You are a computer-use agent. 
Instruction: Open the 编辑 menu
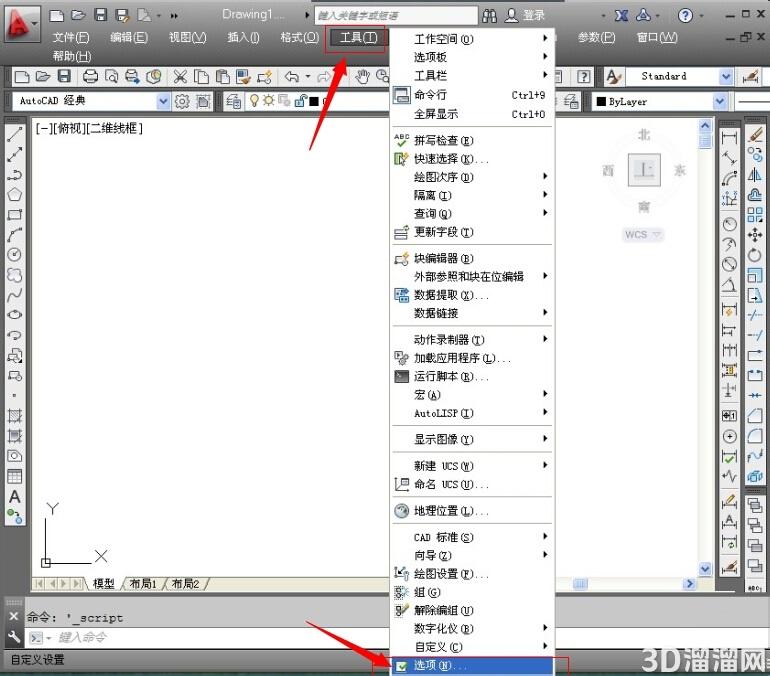pyautogui.click(x=129, y=37)
